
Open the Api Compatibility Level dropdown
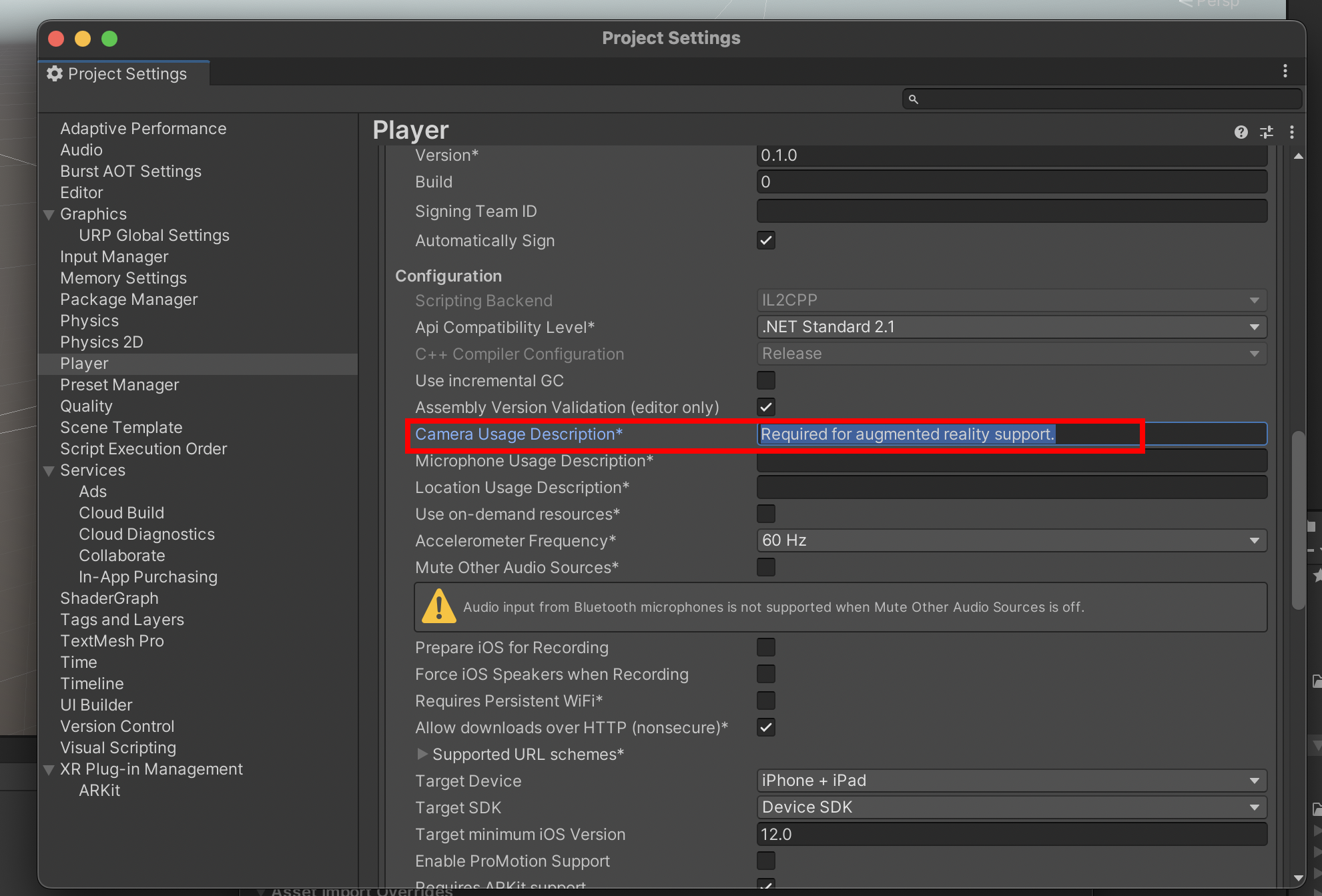click(x=1011, y=327)
